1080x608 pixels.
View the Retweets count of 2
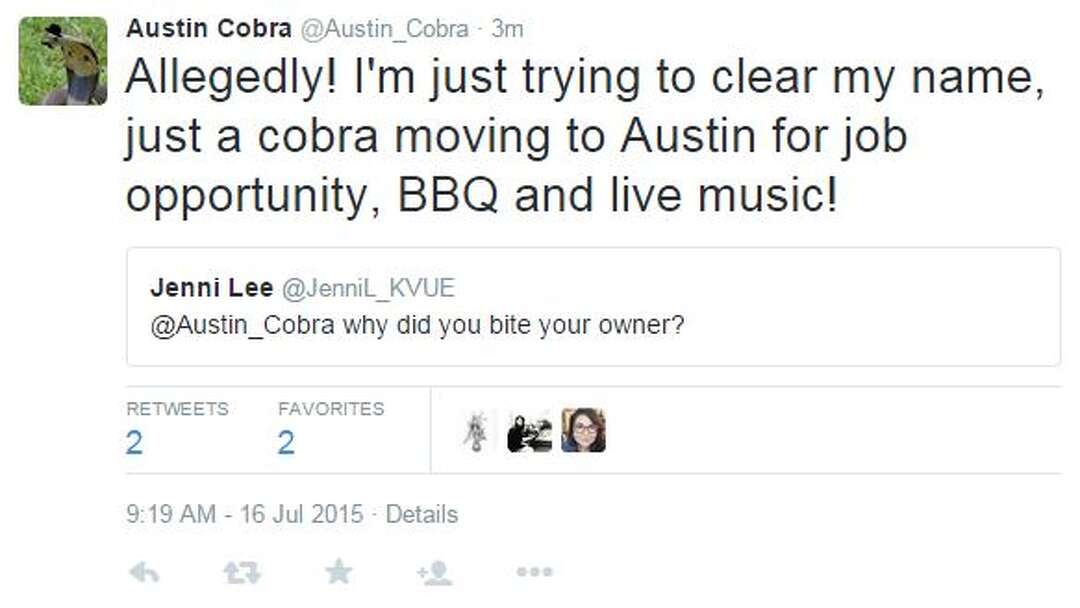click(134, 442)
